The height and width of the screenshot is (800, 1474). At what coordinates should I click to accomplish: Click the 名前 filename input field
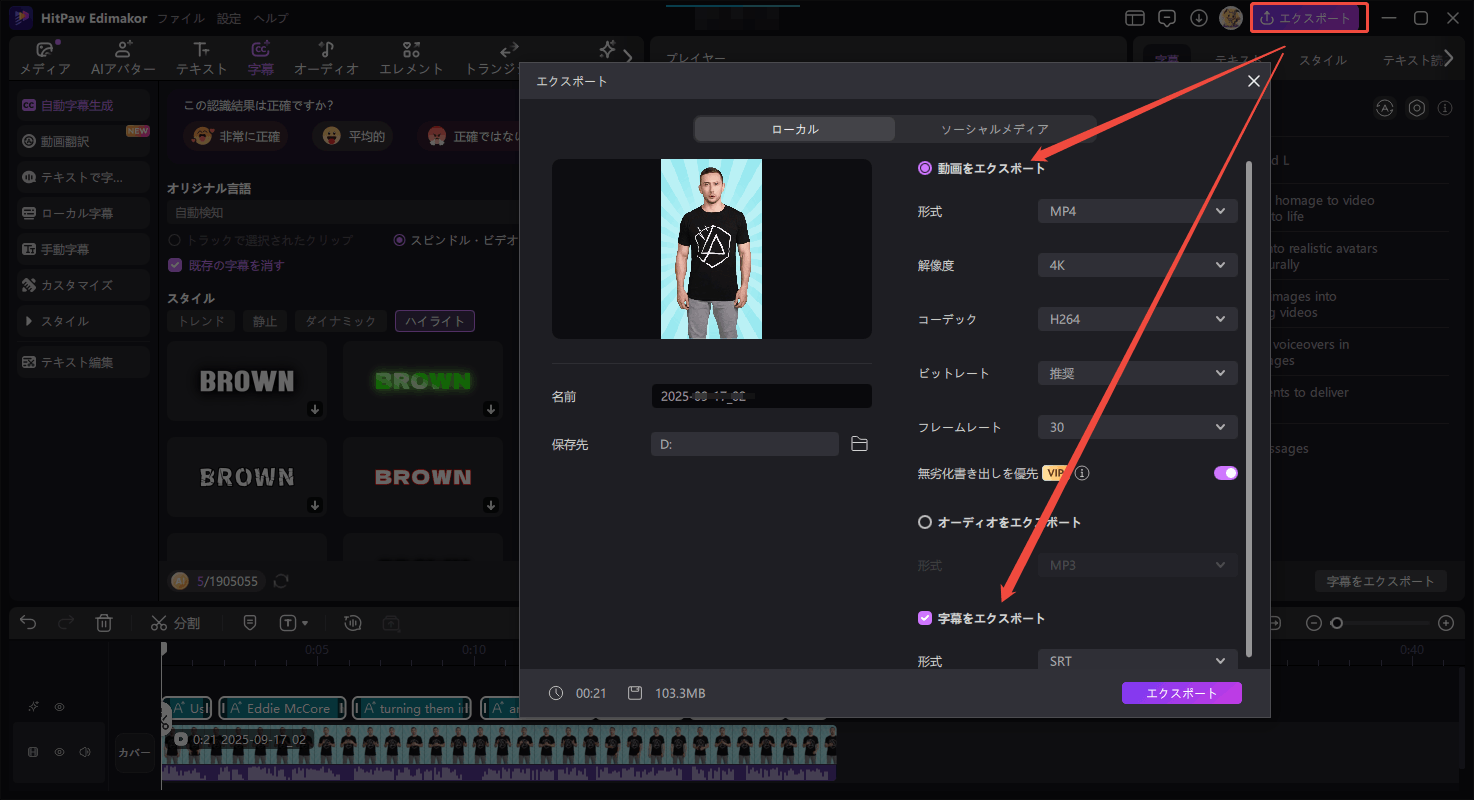pyautogui.click(x=761, y=395)
